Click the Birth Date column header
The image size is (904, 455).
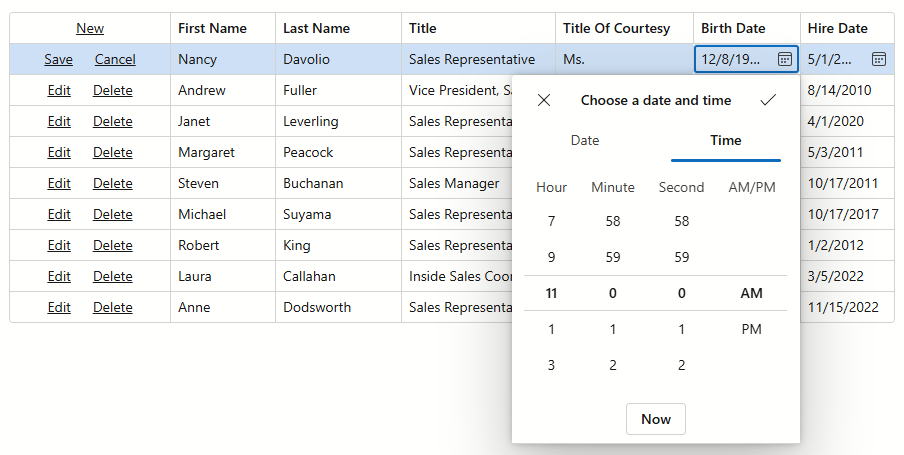747,28
